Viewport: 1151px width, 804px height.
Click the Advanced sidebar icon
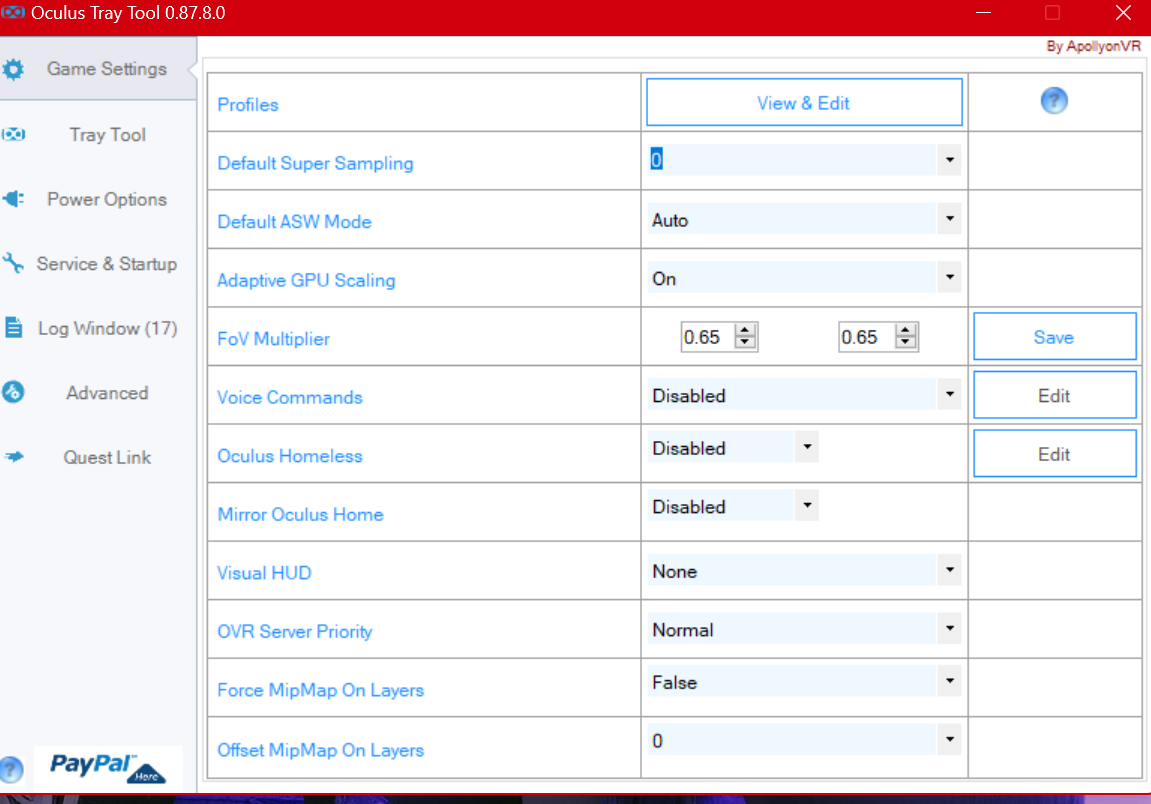(13, 392)
